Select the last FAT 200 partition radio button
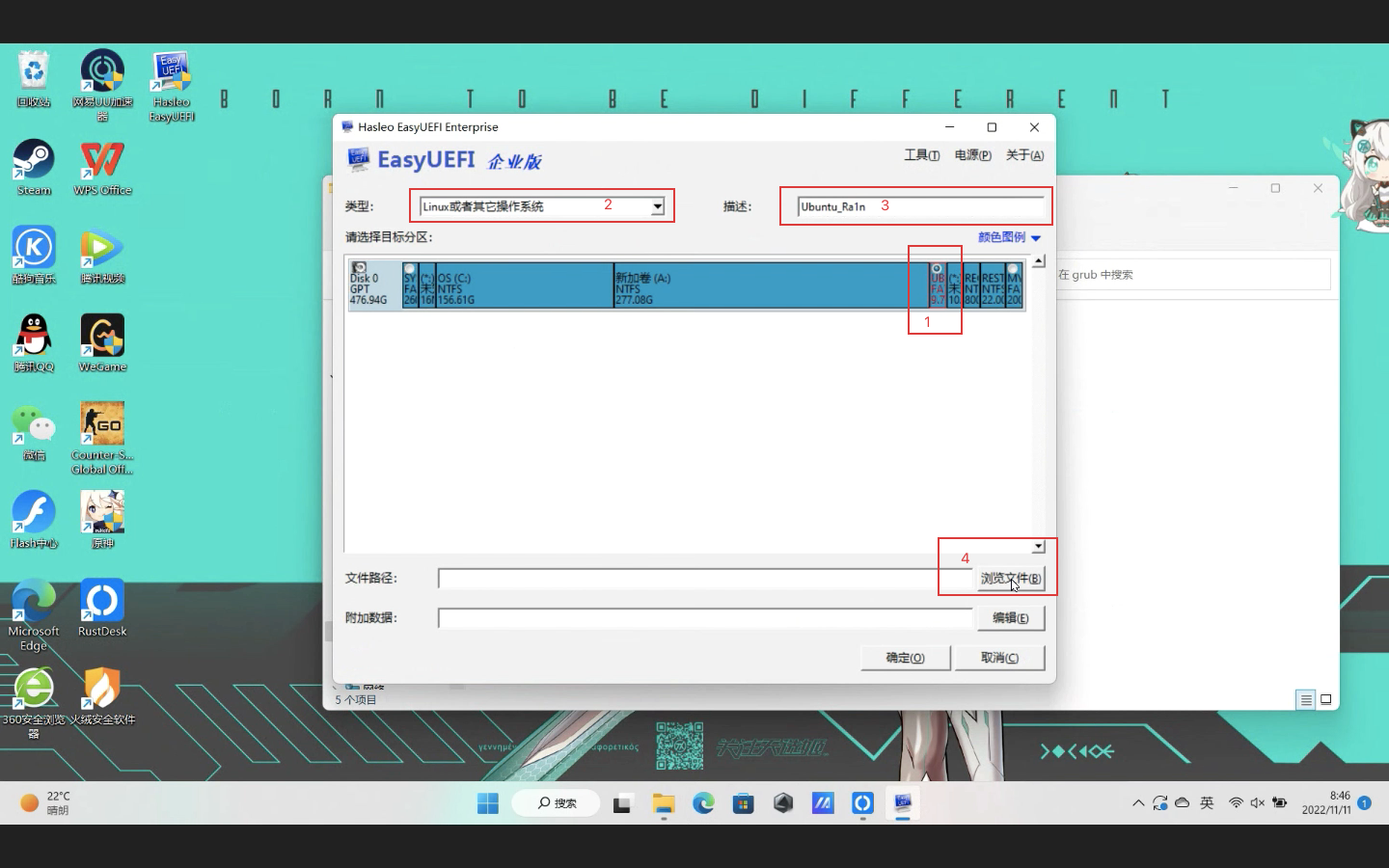 point(1013,269)
